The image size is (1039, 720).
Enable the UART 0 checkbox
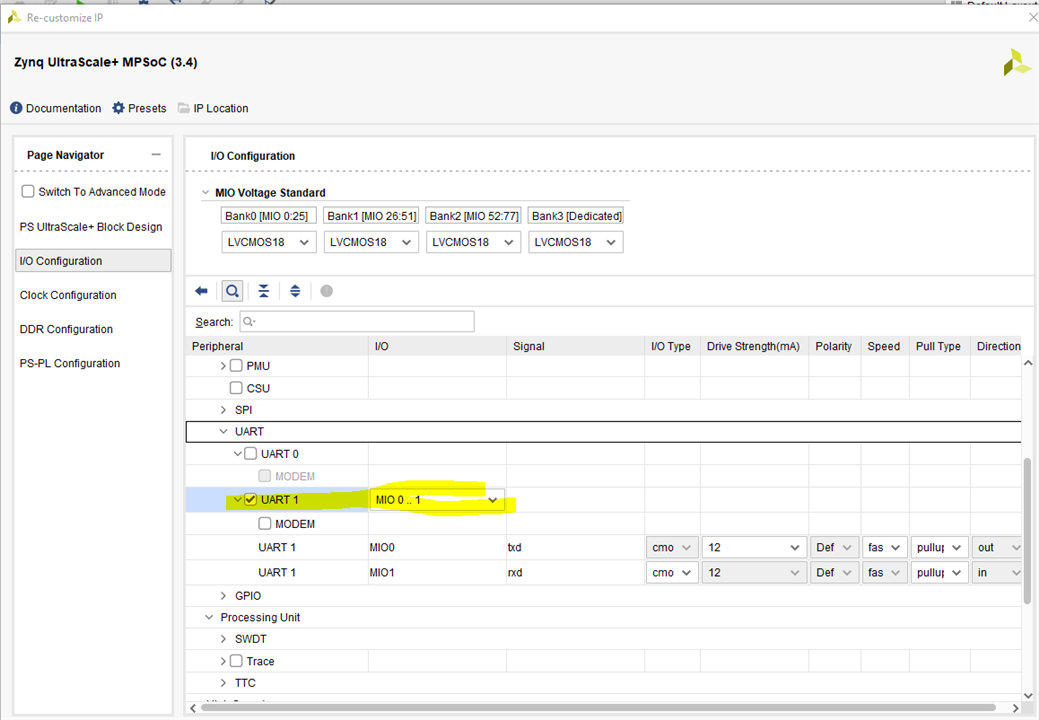(x=250, y=454)
